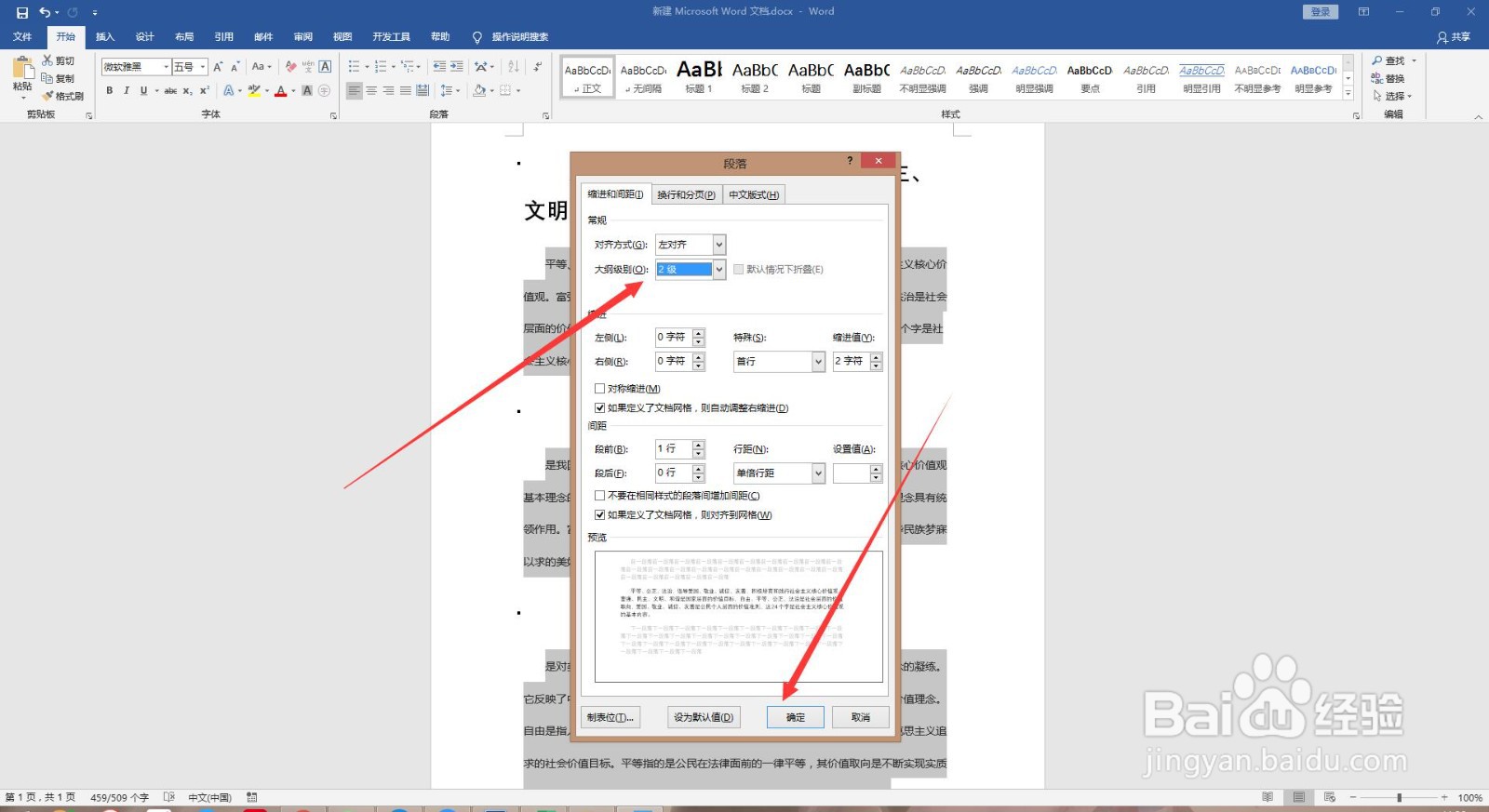Click the distributed alignment icon
This screenshot has height=812, width=1489.
tap(423, 91)
